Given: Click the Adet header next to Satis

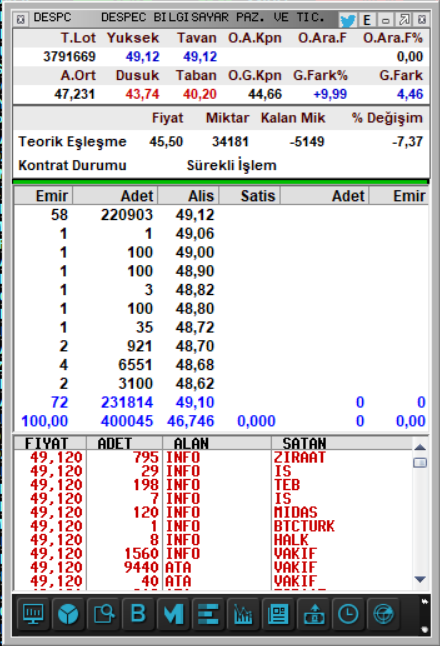Looking at the screenshot, I should tap(325, 196).
